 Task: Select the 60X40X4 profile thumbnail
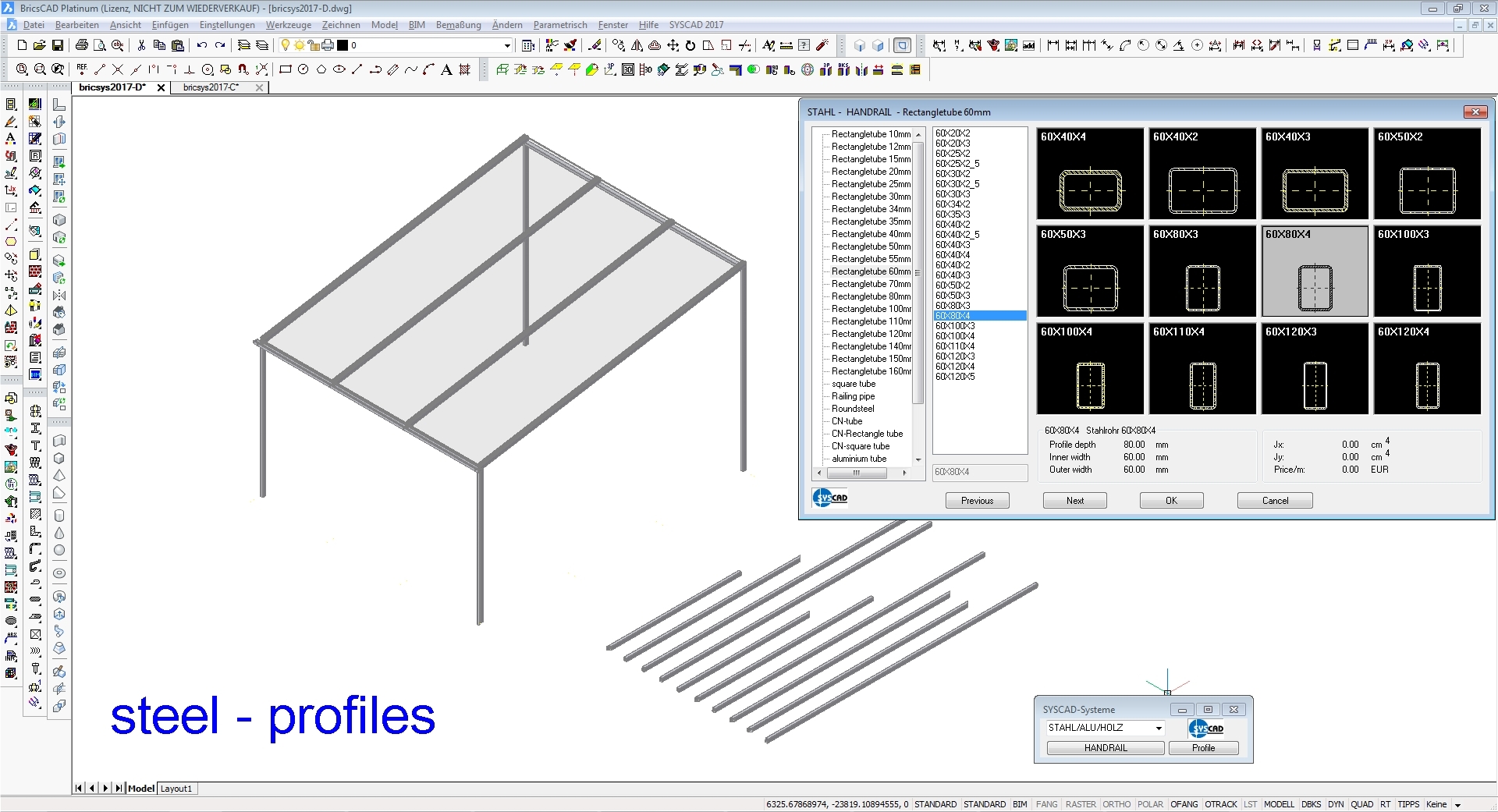coord(1090,173)
